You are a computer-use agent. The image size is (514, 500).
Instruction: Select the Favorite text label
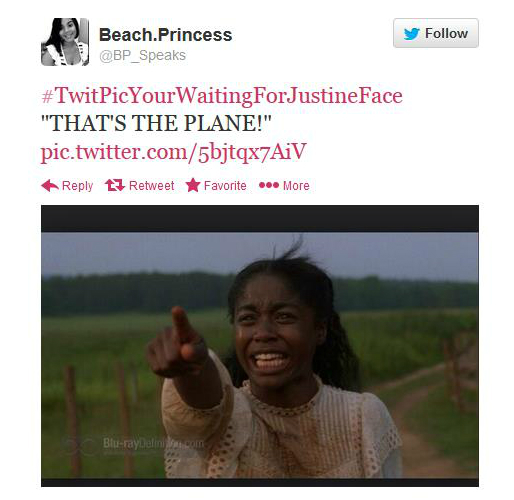point(225,185)
